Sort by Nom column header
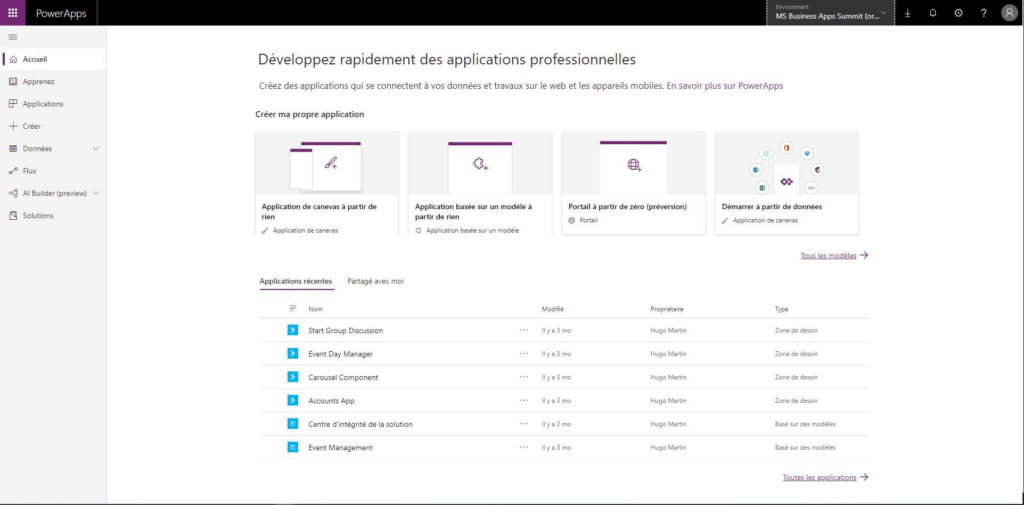 (315, 309)
